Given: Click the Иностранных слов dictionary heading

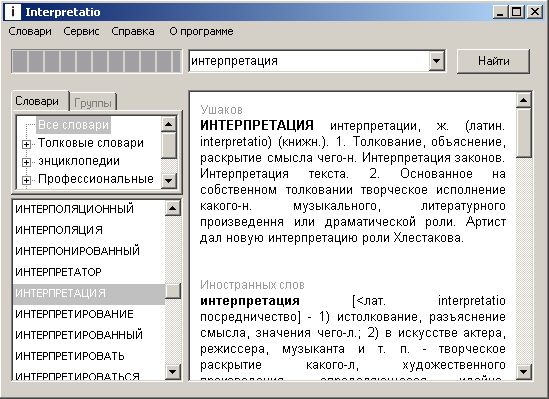Looking at the screenshot, I should pyautogui.click(x=252, y=285).
